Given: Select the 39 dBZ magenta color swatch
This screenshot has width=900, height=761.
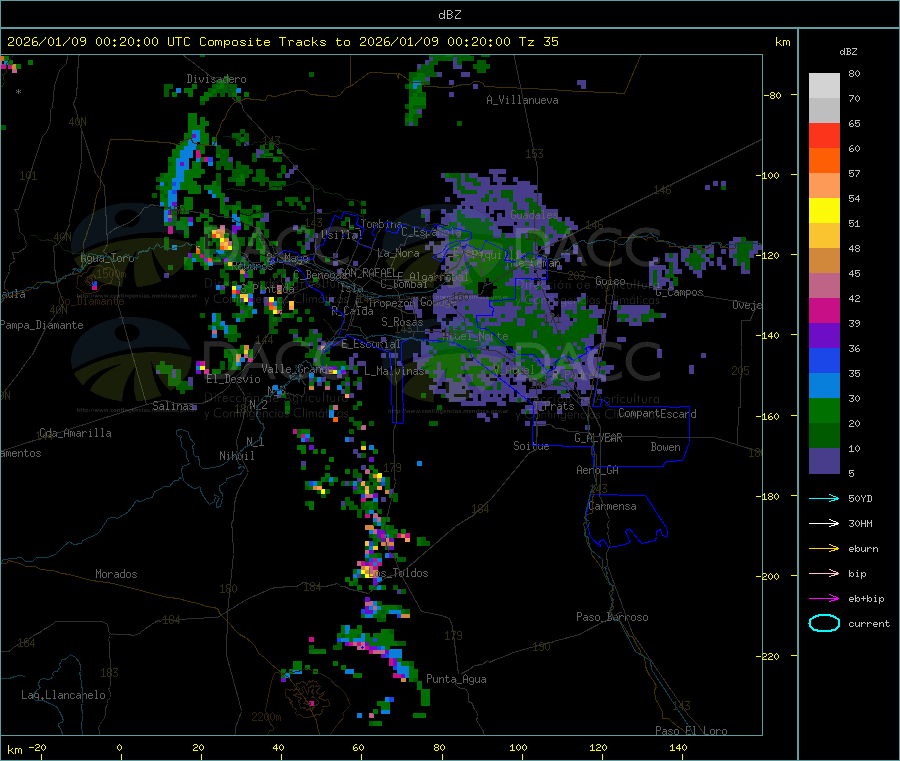Looking at the screenshot, I should [x=824, y=310].
